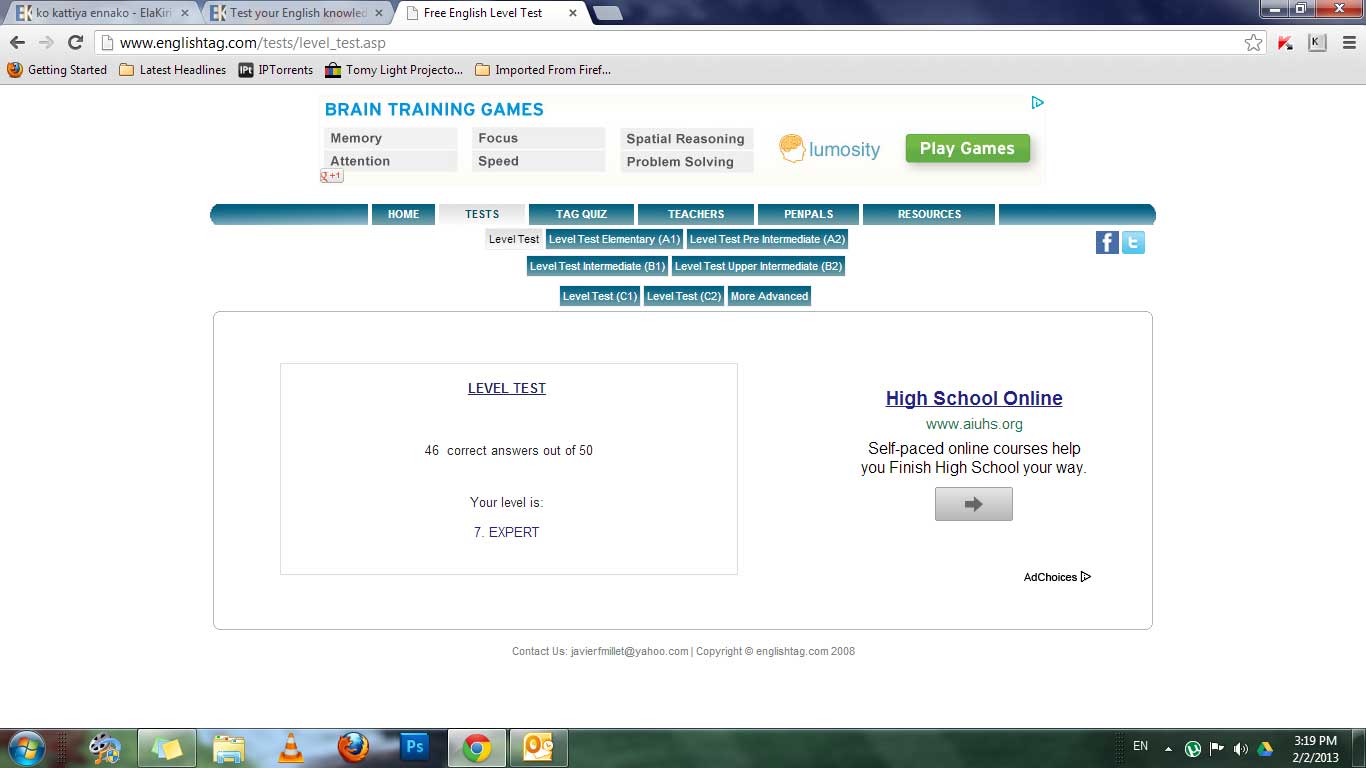Image resolution: width=1366 pixels, height=768 pixels.
Task: Reload the page using the refresh icon
Action: [x=75, y=42]
